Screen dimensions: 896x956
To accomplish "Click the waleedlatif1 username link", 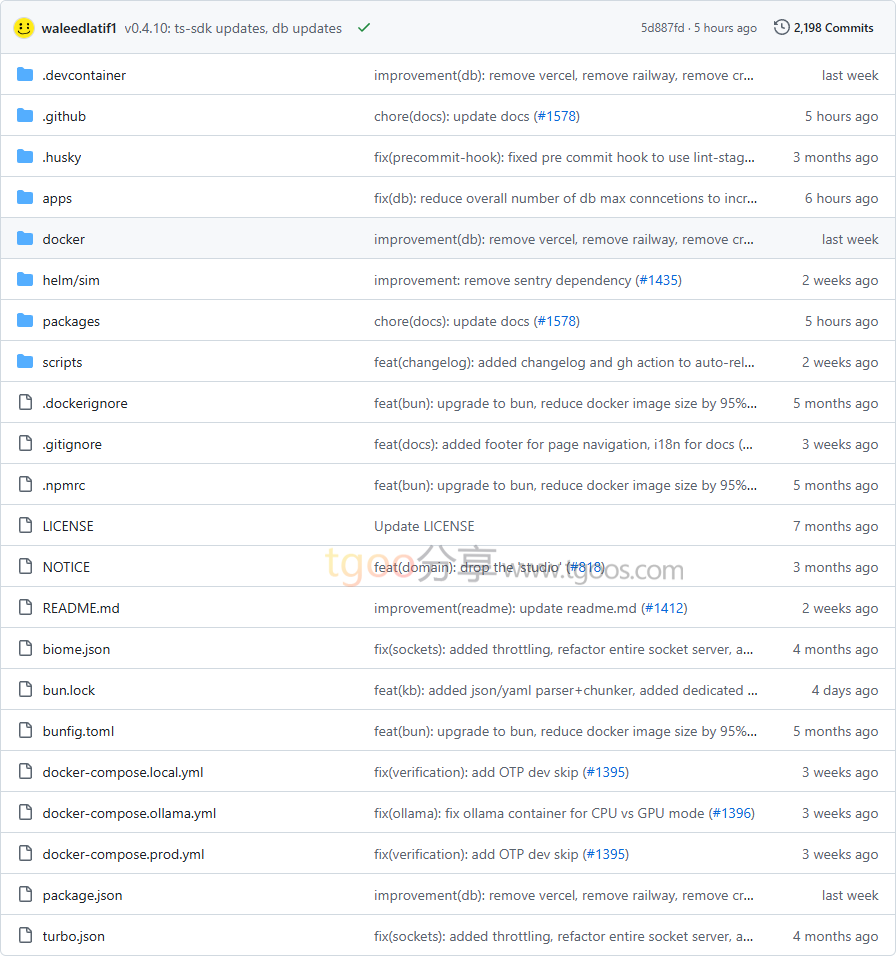I will [x=79, y=28].
